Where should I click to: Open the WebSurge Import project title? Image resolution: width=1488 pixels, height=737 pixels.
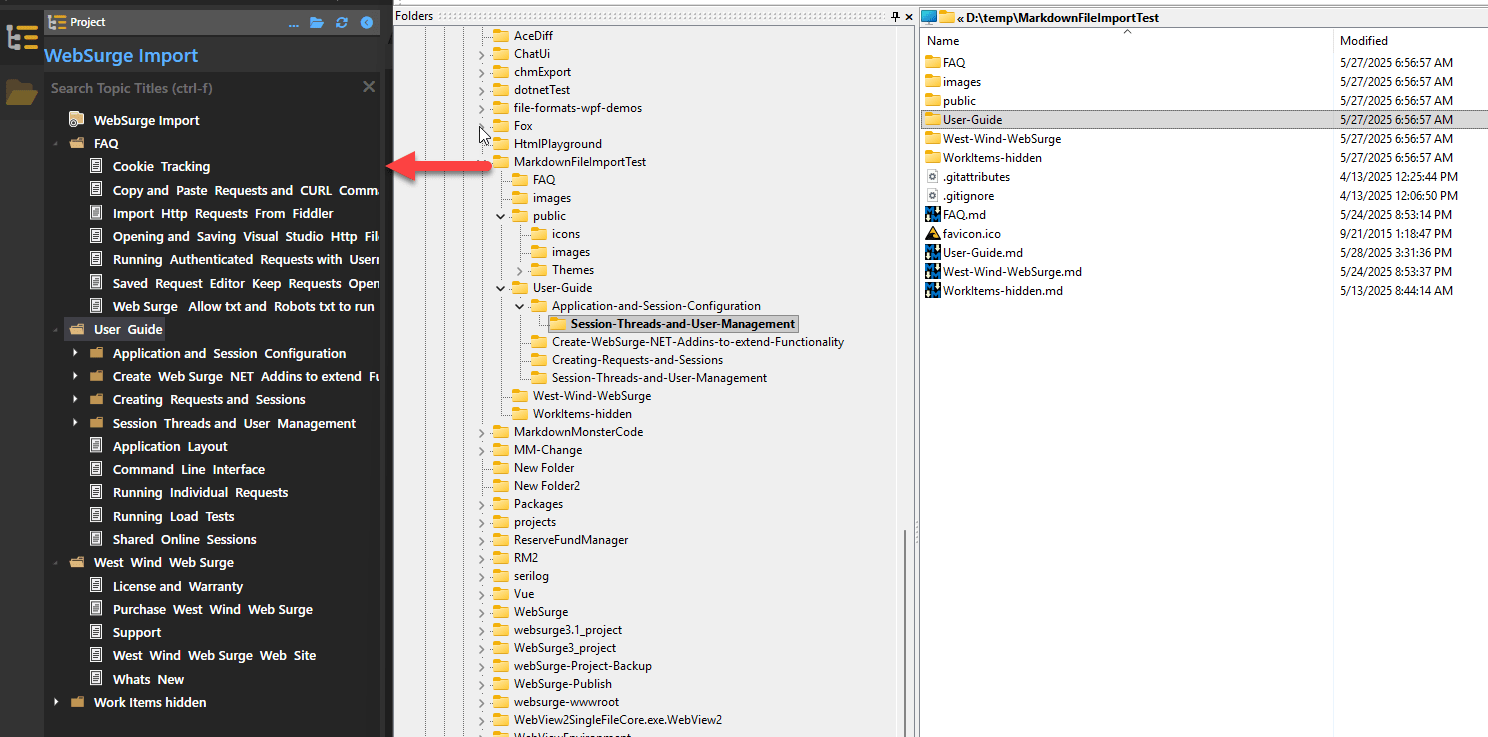pos(120,55)
